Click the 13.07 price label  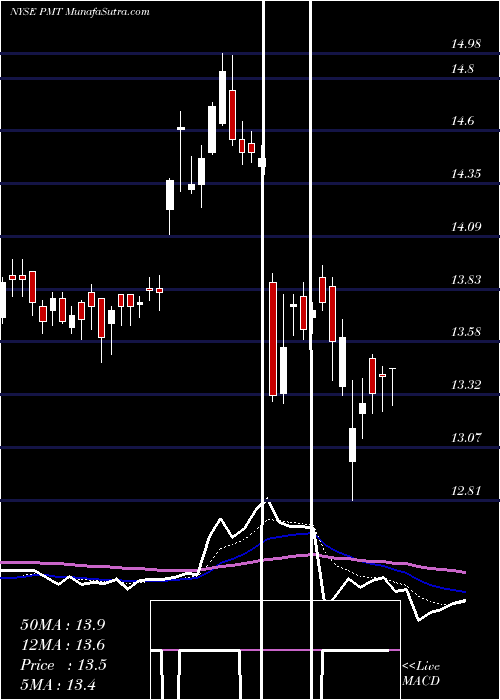466,437
